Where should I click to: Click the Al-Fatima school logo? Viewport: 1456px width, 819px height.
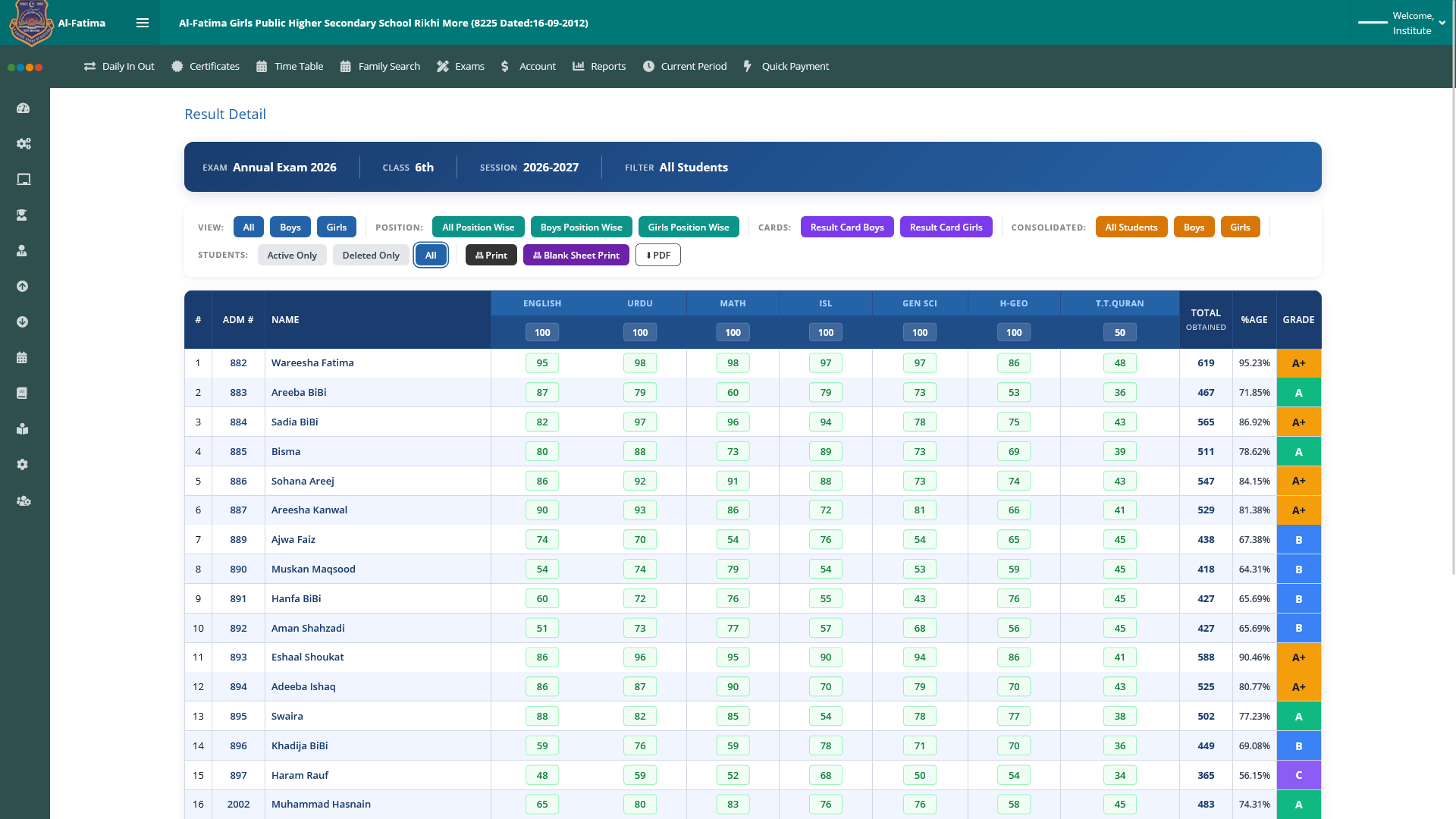click(x=31, y=23)
